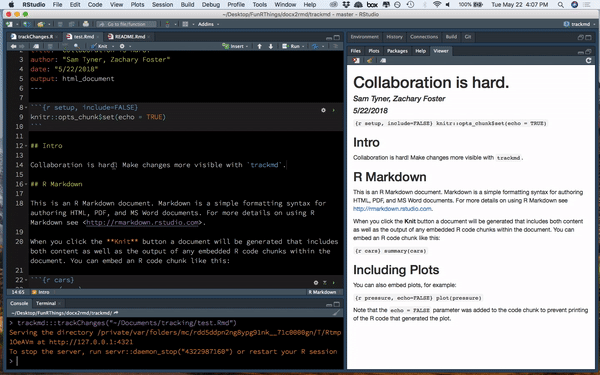600x375 pixels.
Task: Click the Go back arrow in the editor toolbar
Action: pos(13,46)
